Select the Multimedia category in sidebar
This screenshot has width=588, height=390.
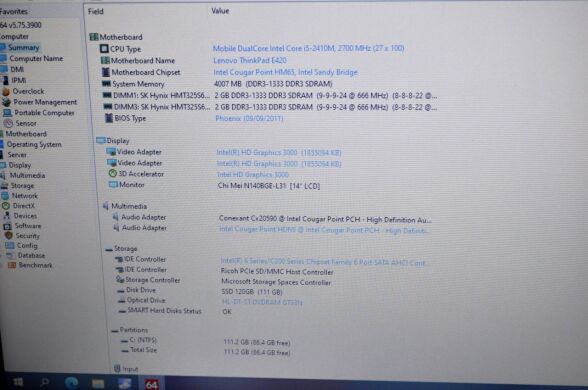point(27,176)
